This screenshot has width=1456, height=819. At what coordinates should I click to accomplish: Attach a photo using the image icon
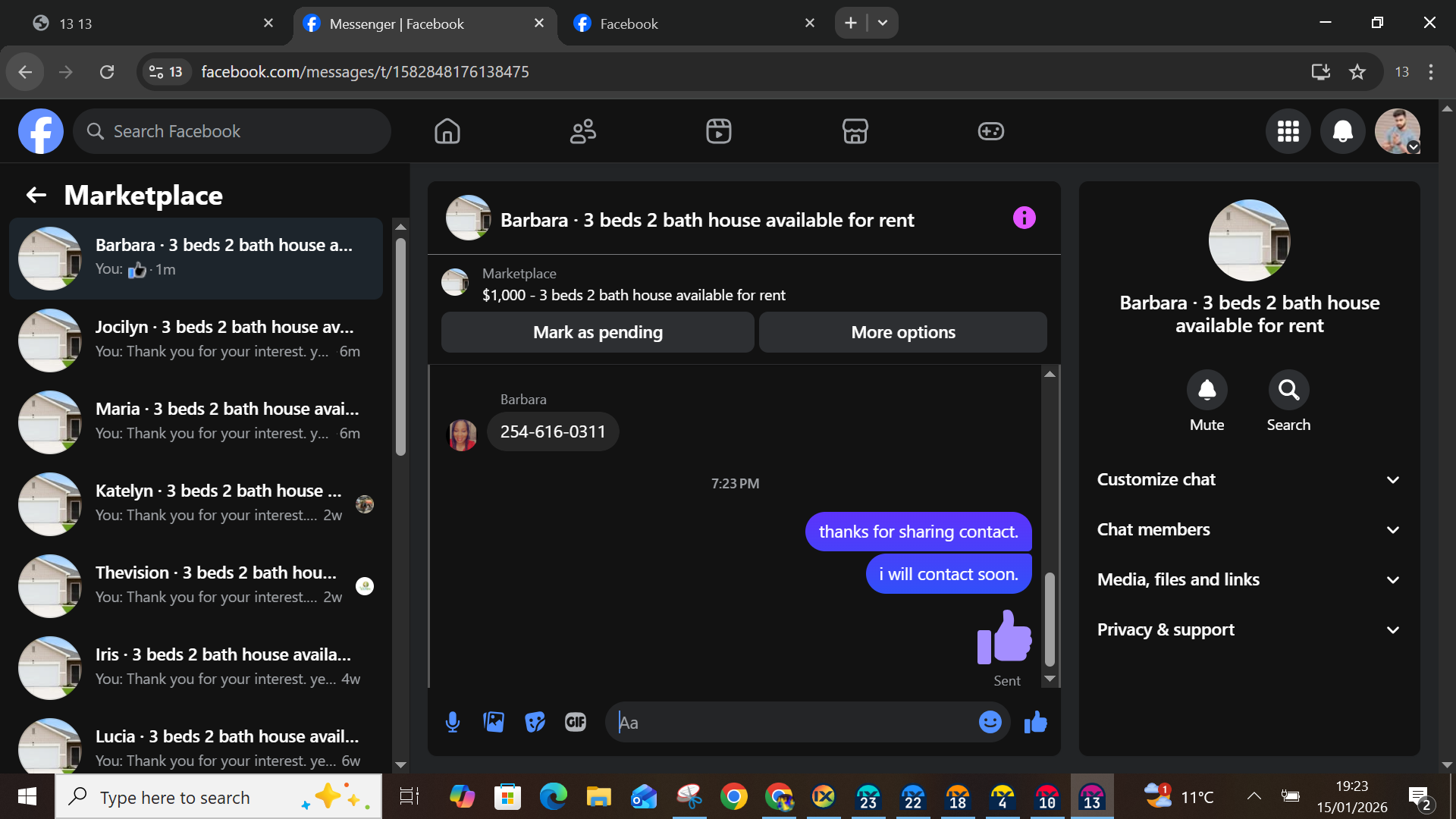494,722
